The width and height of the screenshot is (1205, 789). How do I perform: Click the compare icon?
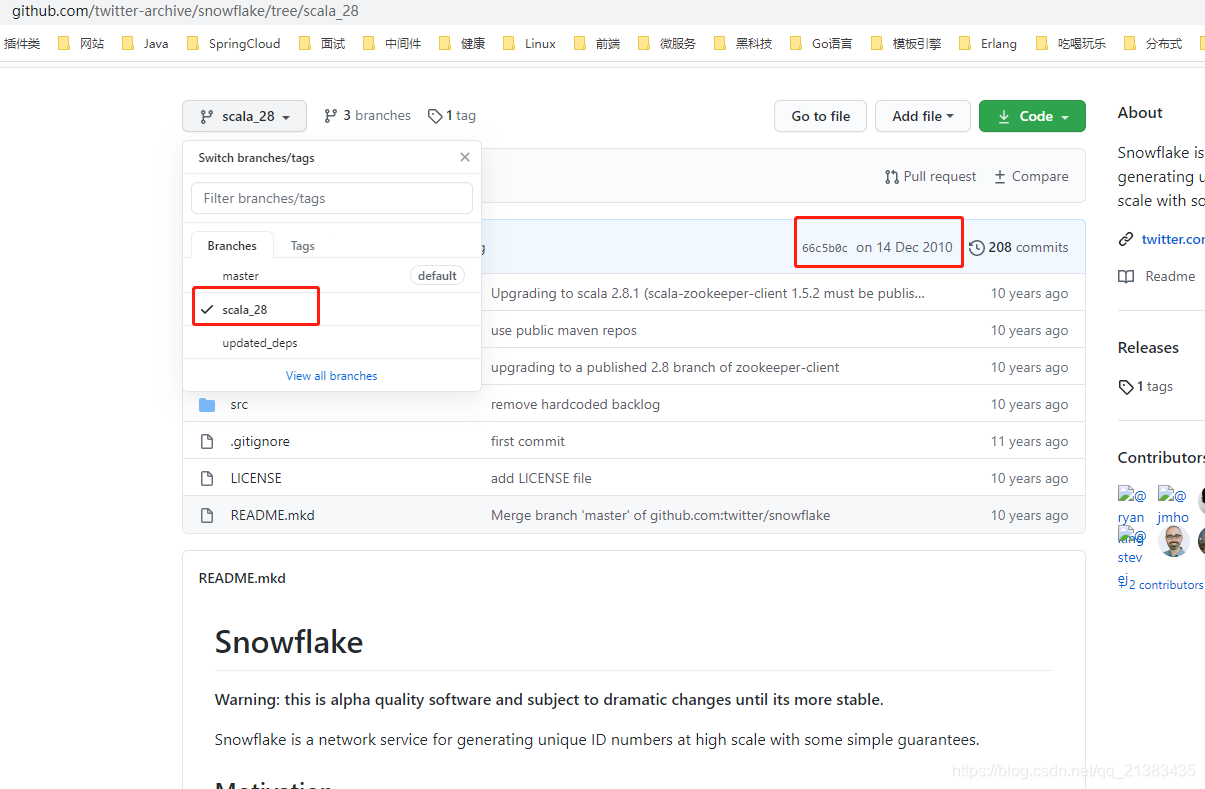(1000, 176)
